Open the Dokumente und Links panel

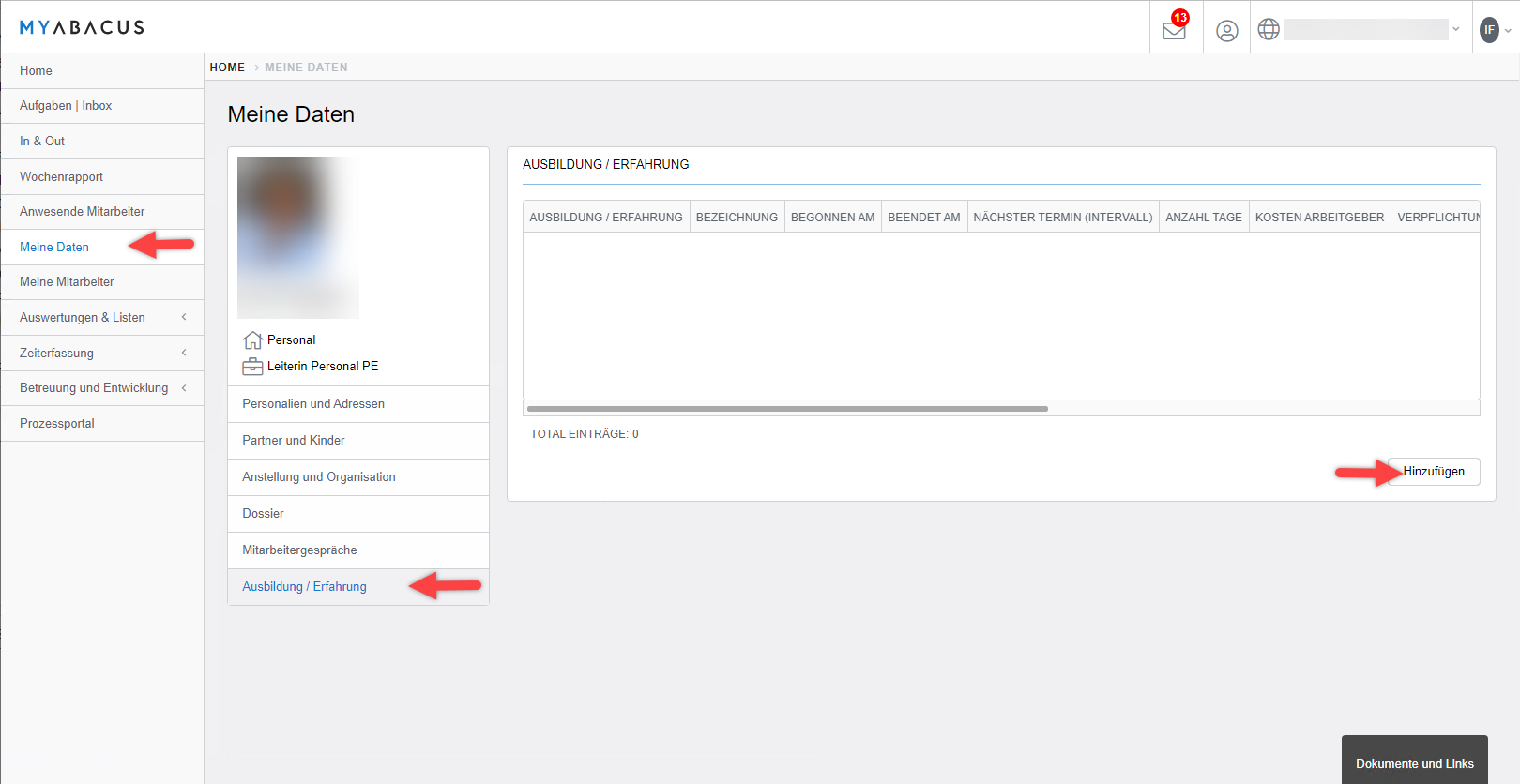pyautogui.click(x=1415, y=761)
